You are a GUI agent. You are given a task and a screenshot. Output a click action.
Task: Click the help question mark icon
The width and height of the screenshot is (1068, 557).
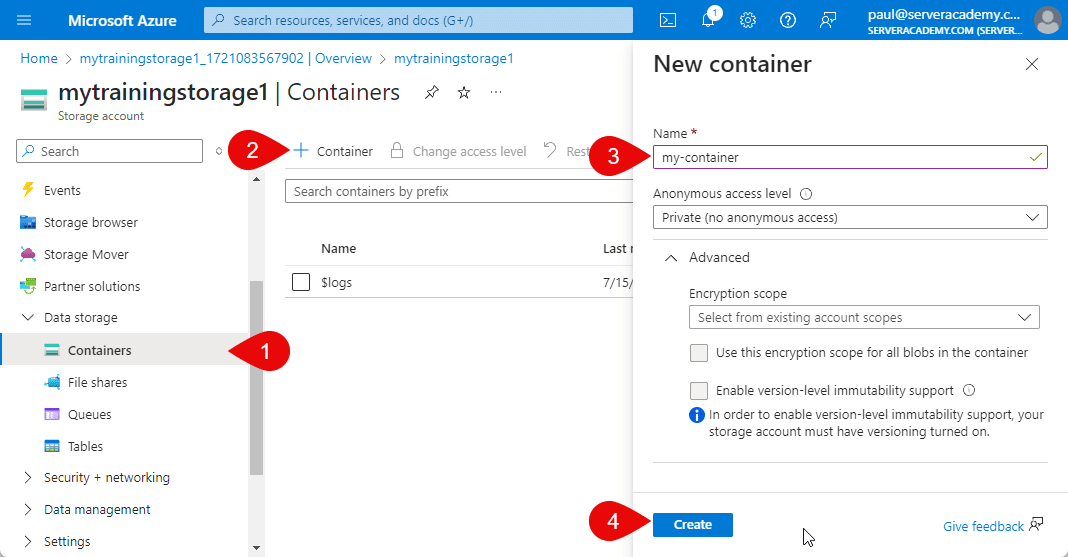(x=788, y=20)
